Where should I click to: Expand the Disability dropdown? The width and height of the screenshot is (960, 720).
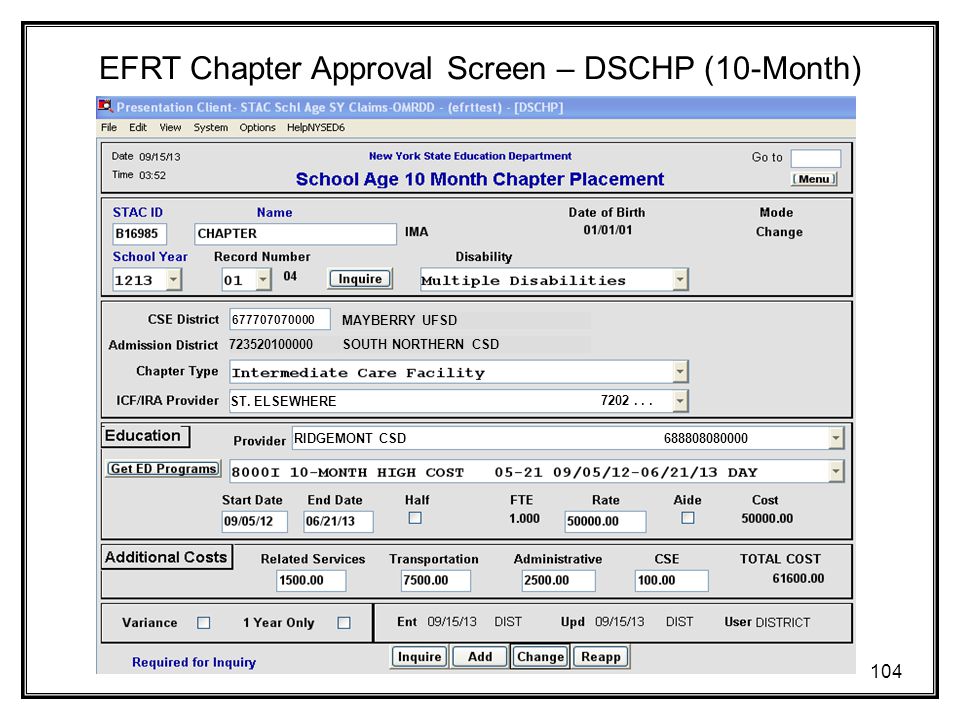(680, 280)
